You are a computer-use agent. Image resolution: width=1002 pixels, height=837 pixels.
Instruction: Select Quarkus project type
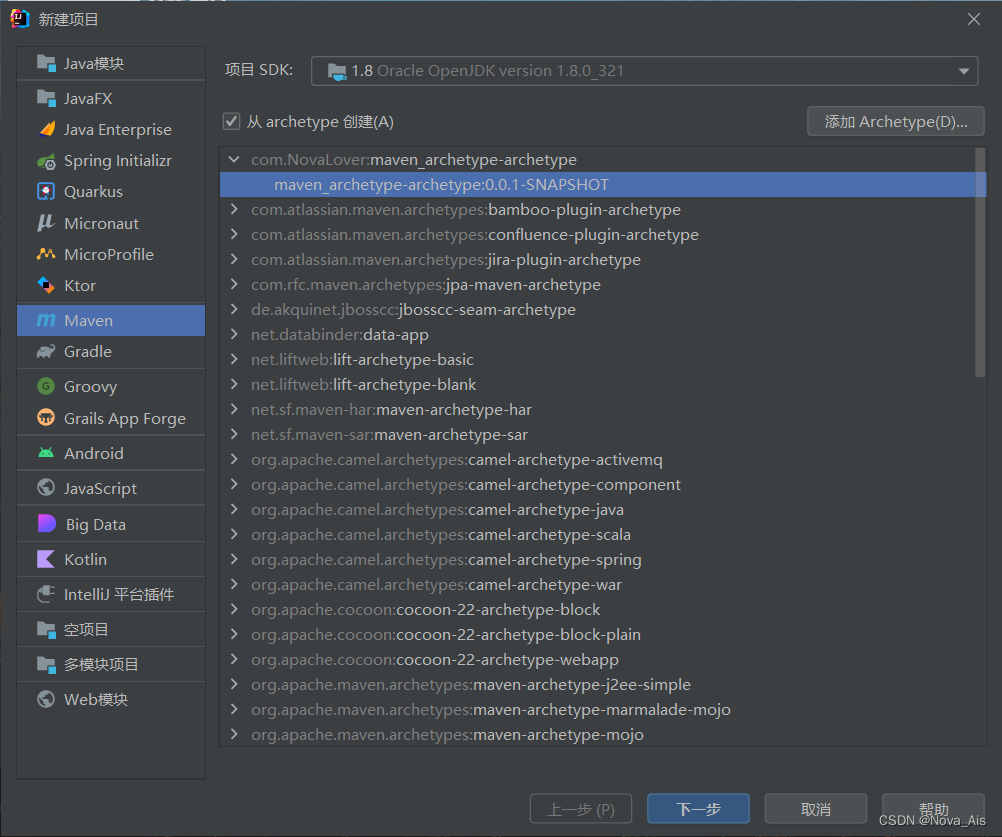111,192
